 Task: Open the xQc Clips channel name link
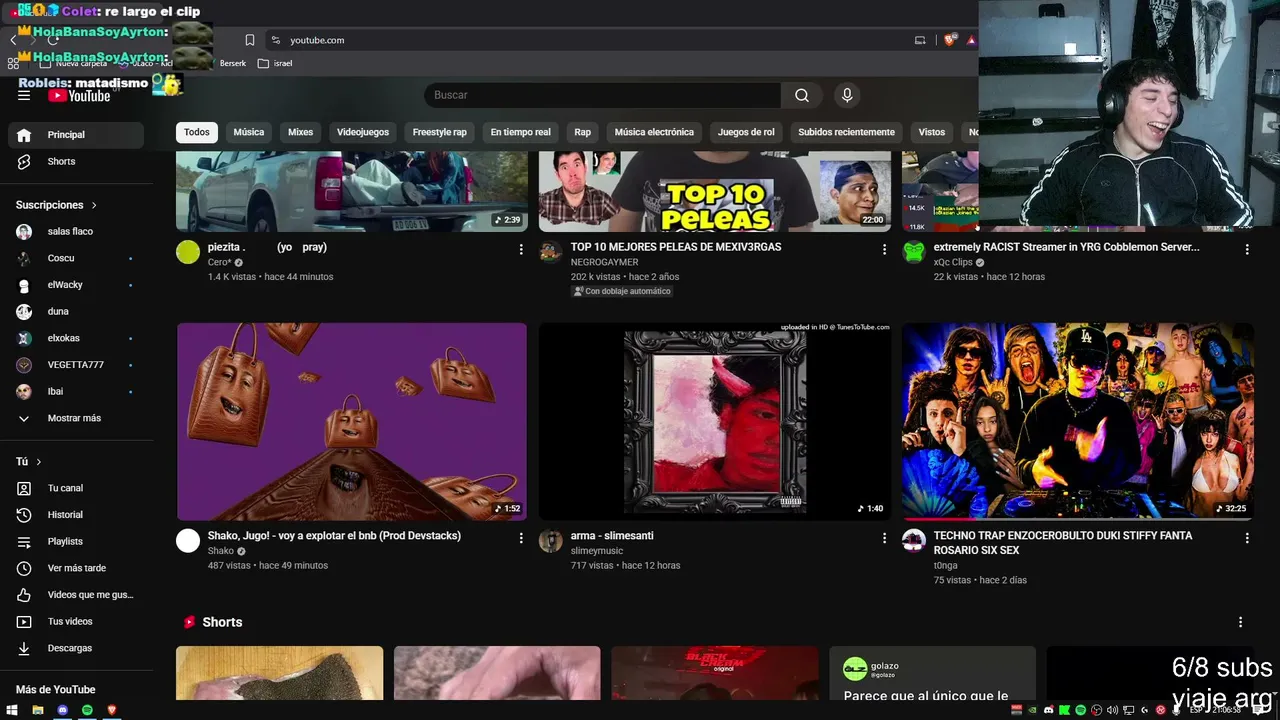(x=953, y=263)
